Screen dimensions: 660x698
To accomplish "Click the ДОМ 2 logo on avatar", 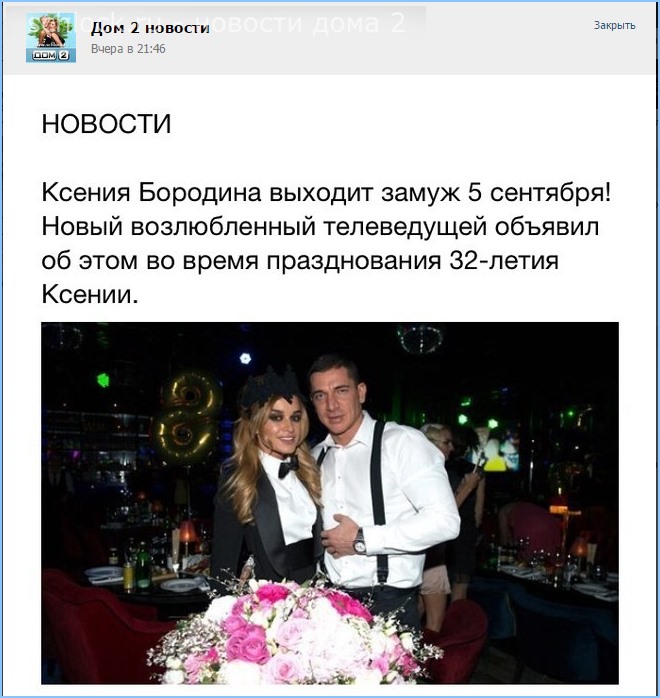I will coord(51,55).
